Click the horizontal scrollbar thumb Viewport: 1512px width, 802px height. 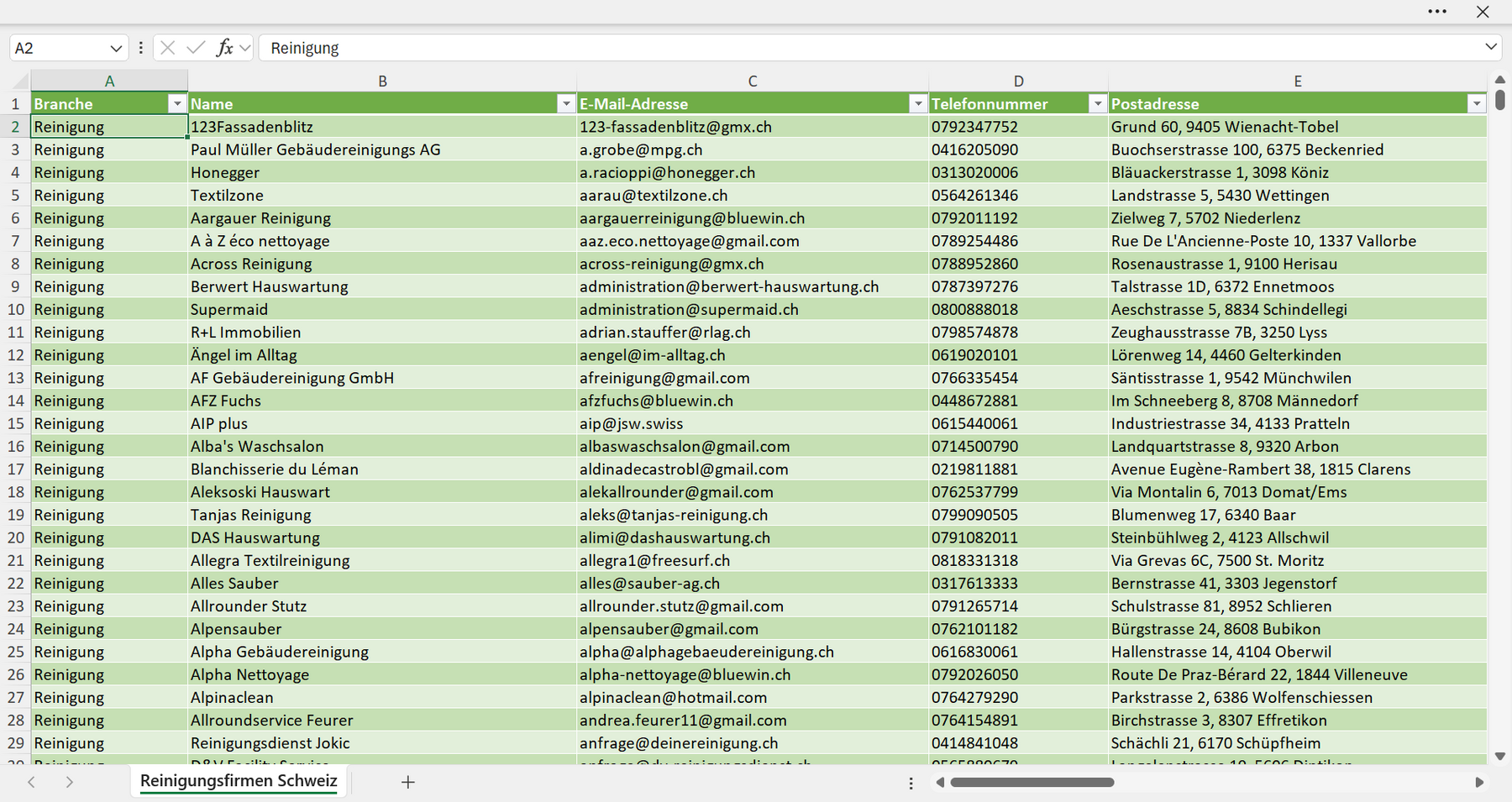click(x=1032, y=782)
